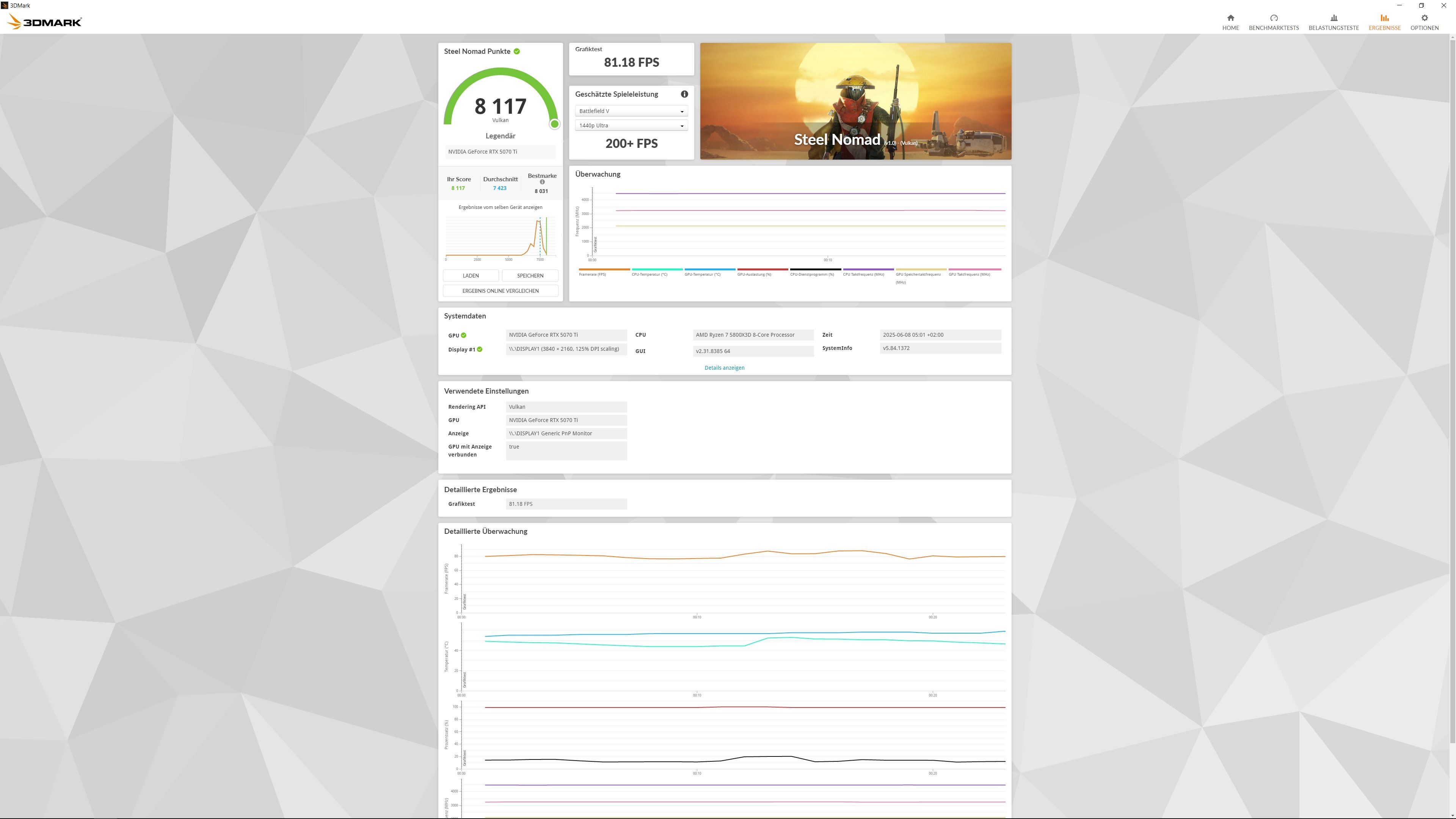Image resolution: width=1456 pixels, height=819 pixels.
Task: Open the 1440p Ultra resolution dropdown
Action: tap(631, 126)
